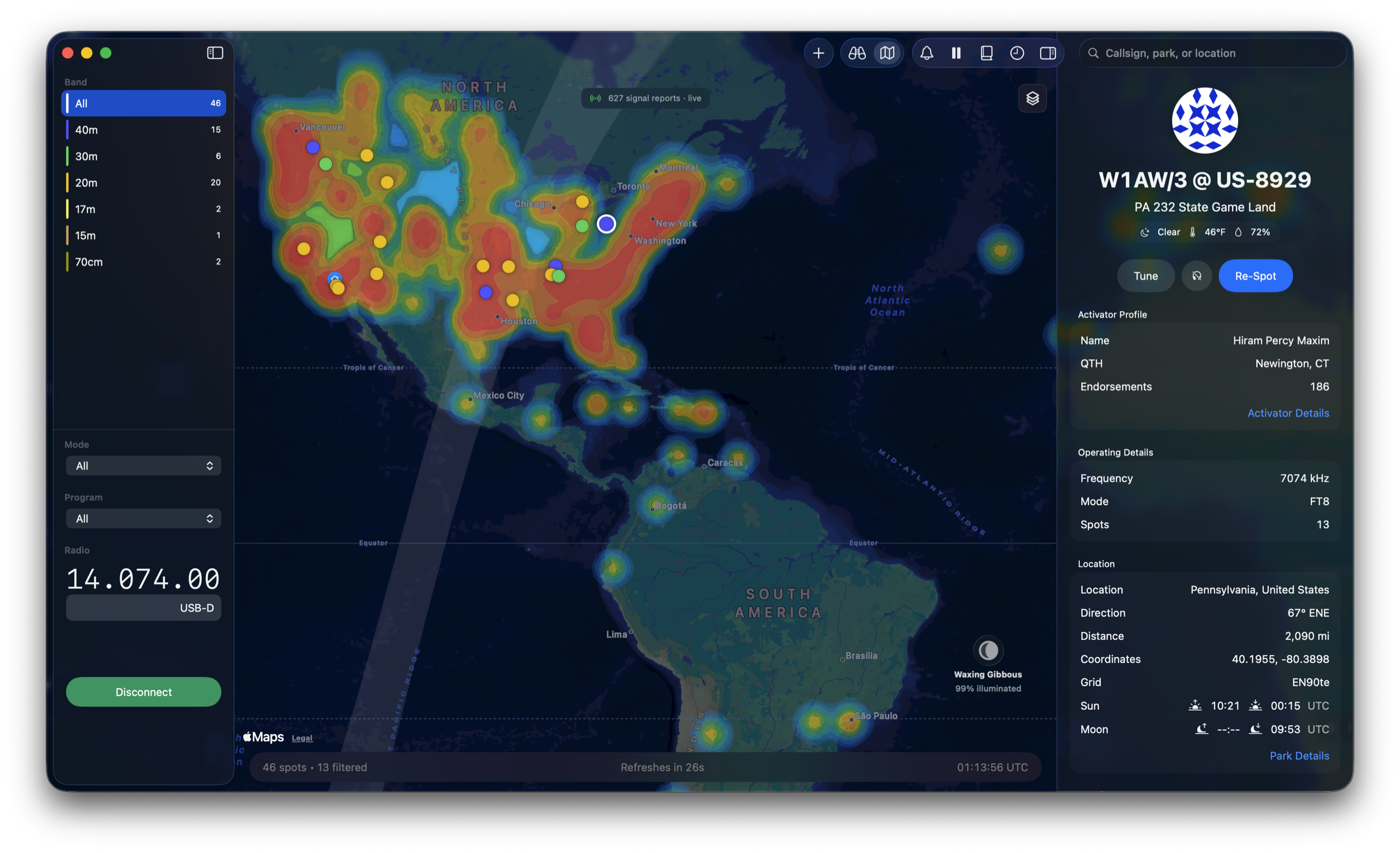The height and width of the screenshot is (853, 1400).
Task: Click the blue spot marker near Vancouver
Action: coord(312,148)
